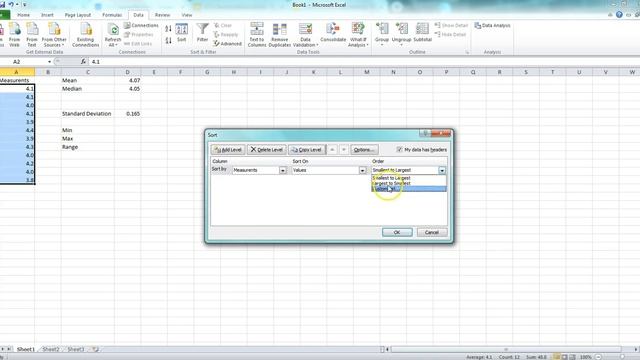
Task: Choose the highlighted Custom List option
Action: [409, 189]
